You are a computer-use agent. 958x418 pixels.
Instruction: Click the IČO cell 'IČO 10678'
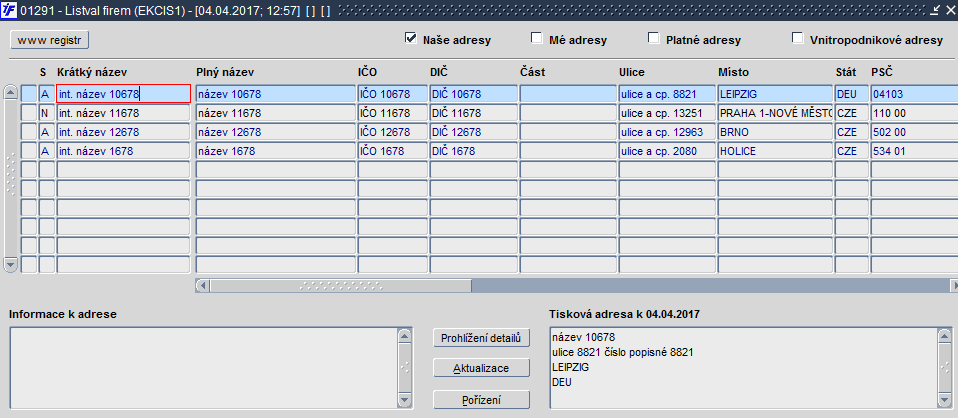(392, 94)
